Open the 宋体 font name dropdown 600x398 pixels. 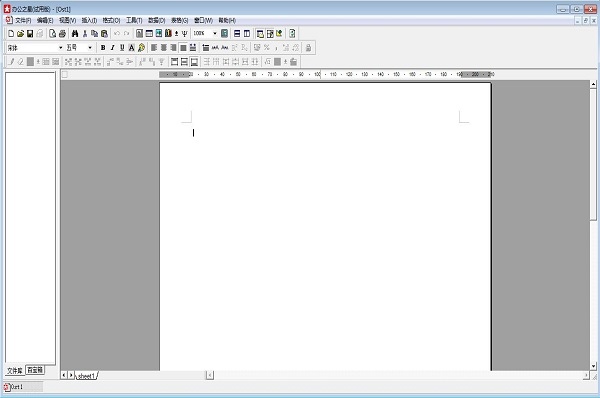60,48
